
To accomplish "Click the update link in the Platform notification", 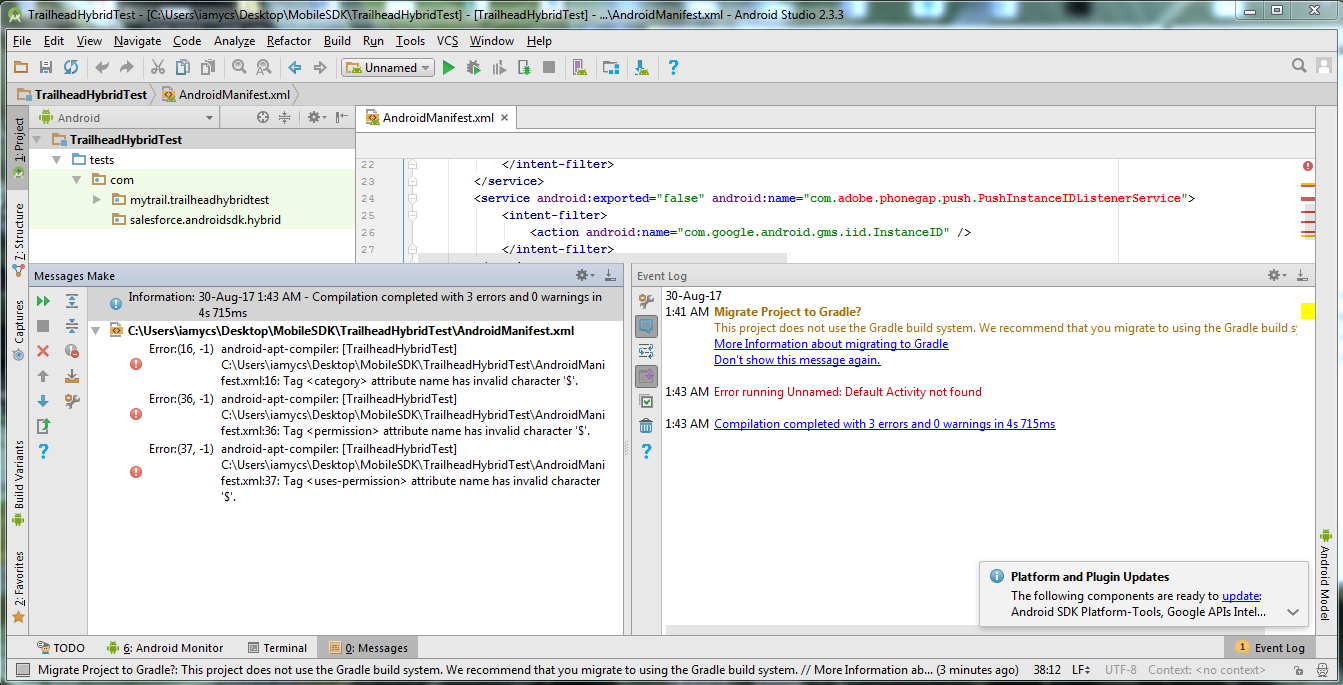I will (1240, 596).
